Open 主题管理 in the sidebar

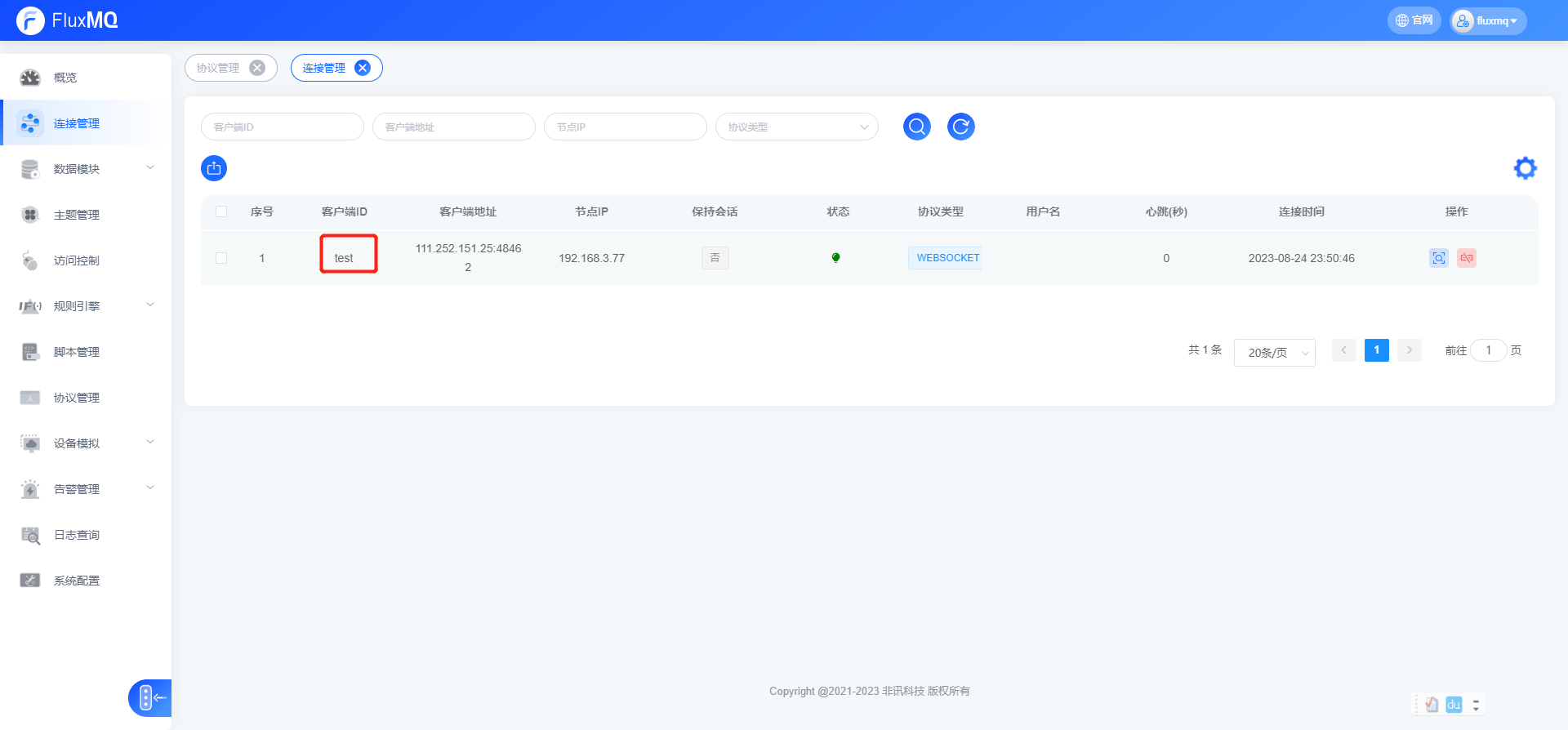[77, 215]
